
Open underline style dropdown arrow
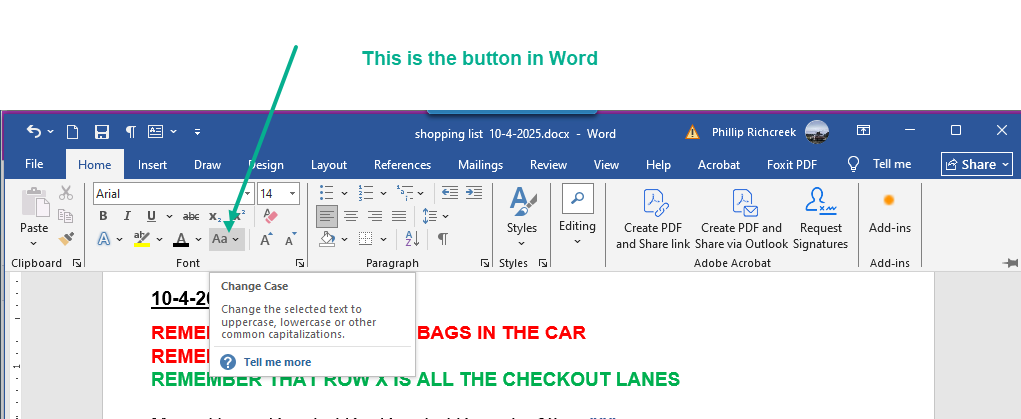tap(169, 216)
